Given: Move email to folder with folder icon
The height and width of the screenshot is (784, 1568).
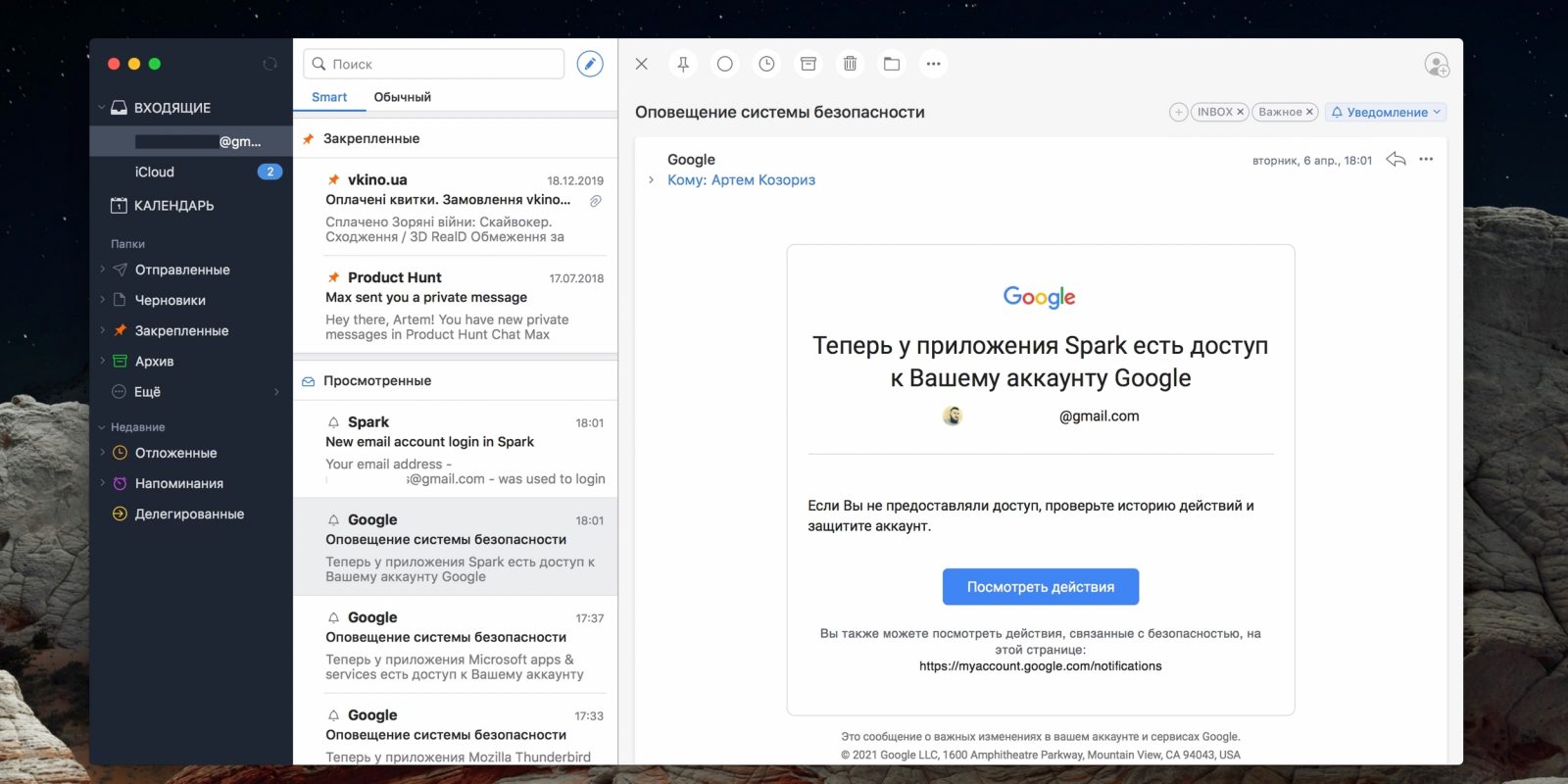Looking at the screenshot, I should pos(892,64).
